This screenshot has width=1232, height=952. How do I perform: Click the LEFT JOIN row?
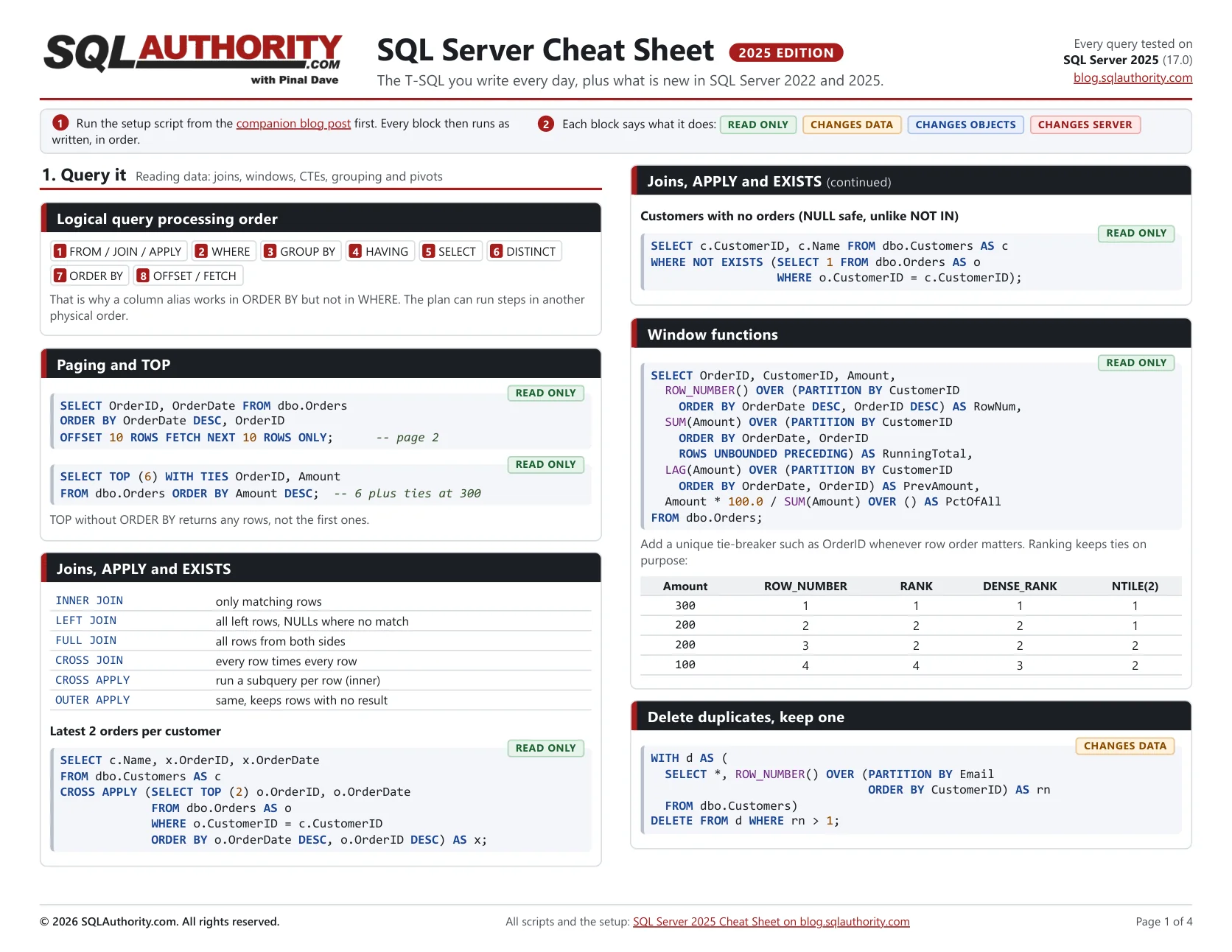[x=321, y=620]
